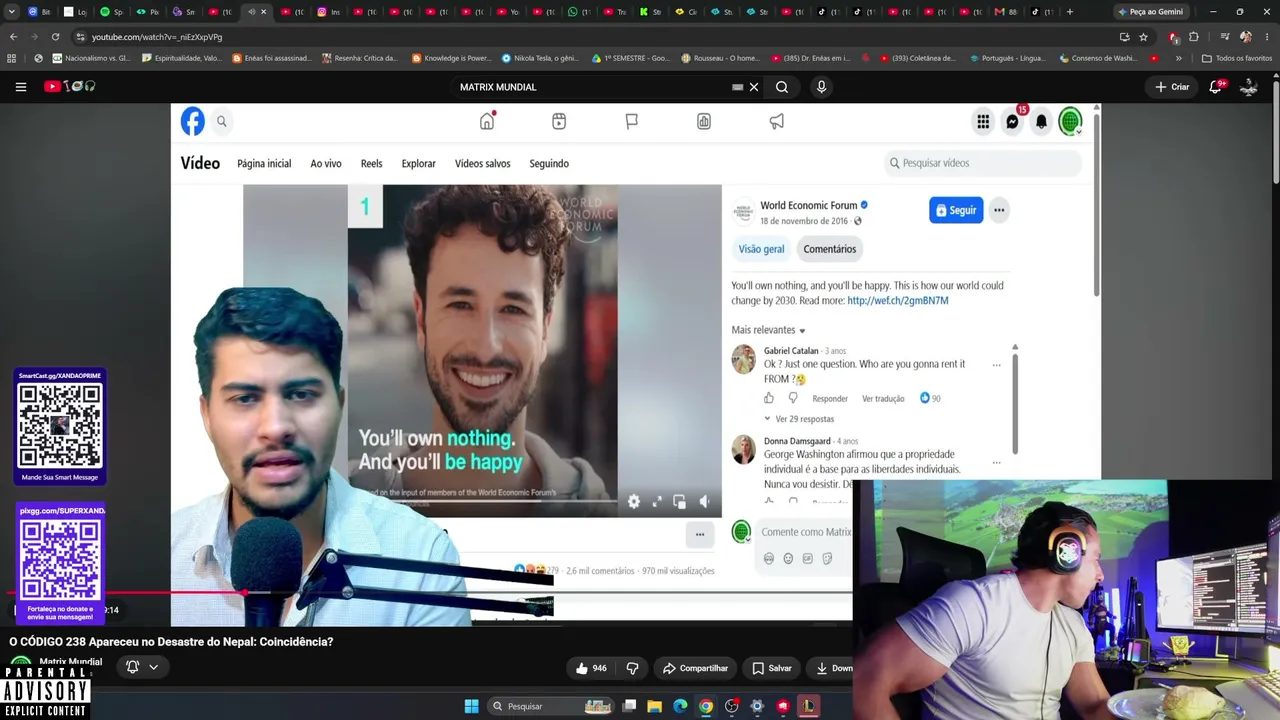Save the video with Salvar
1280x720 pixels.
pyautogui.click(x=772, y=668)
